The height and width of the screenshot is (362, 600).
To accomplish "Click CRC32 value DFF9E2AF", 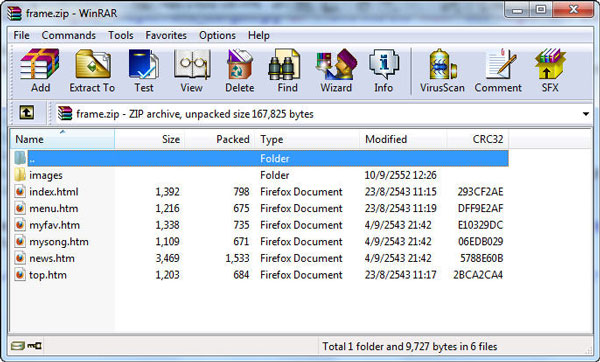I will 480,209.
